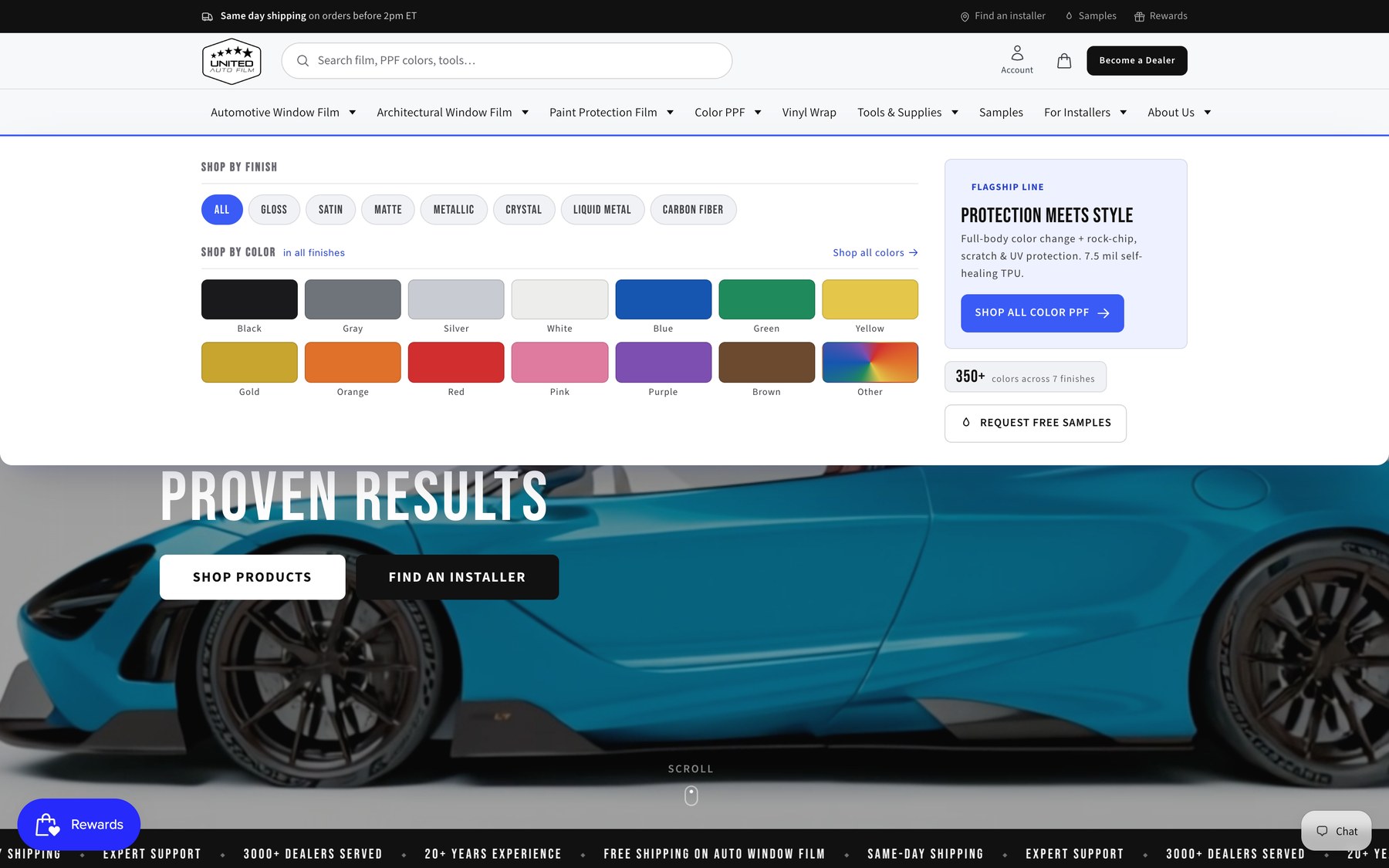Open the About Us nav label
The height and width of the screenshot is (868, 1389).
[x=1171, y=113]
